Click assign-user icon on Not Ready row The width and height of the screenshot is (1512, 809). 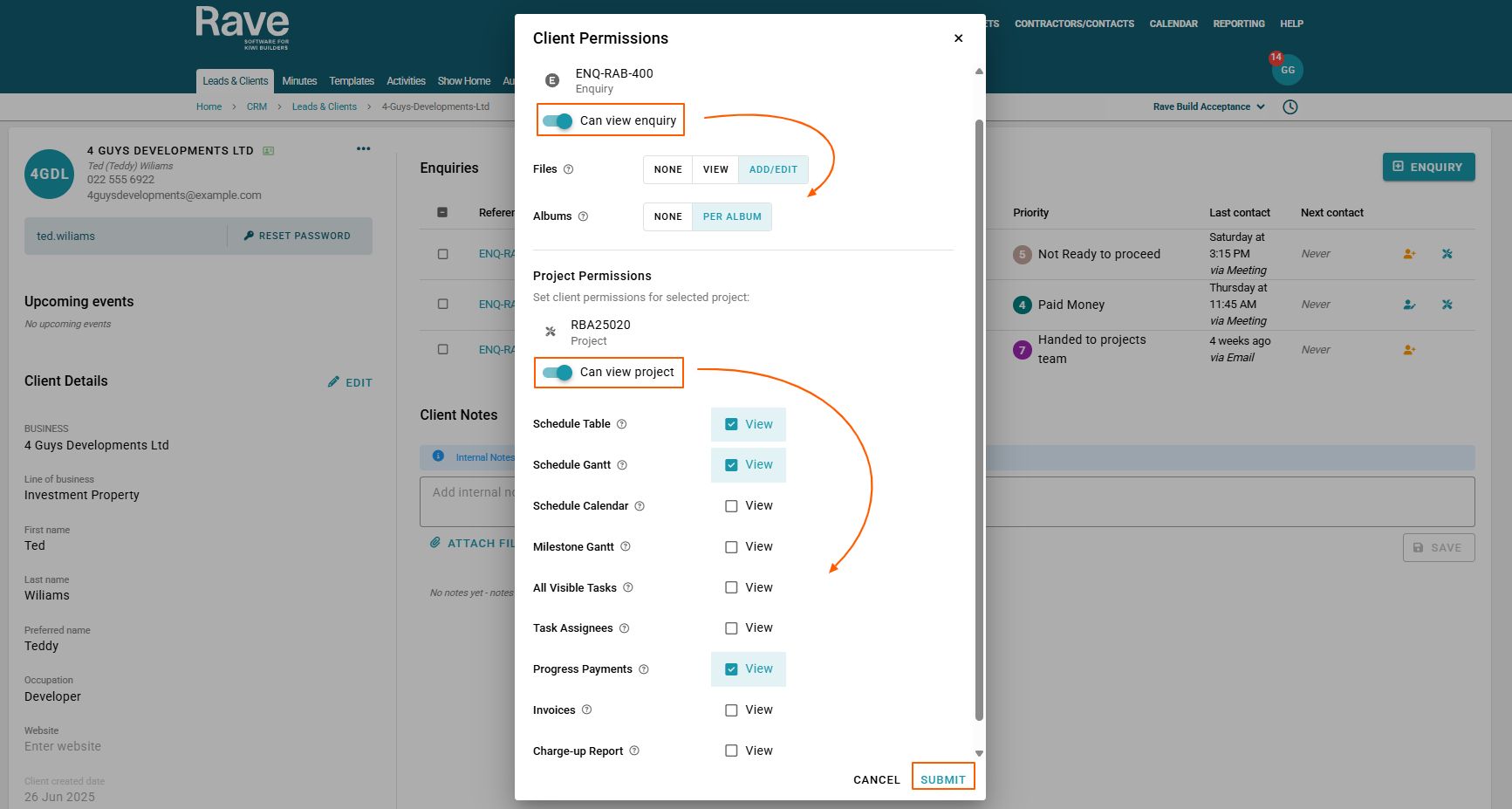[x=1409, y=254]
